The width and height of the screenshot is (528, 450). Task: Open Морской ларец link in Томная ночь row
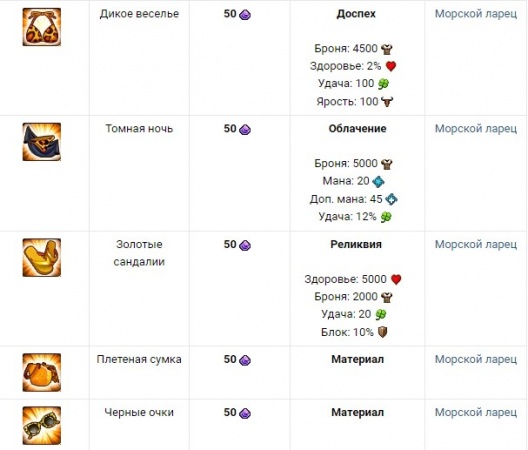point(476,129)
